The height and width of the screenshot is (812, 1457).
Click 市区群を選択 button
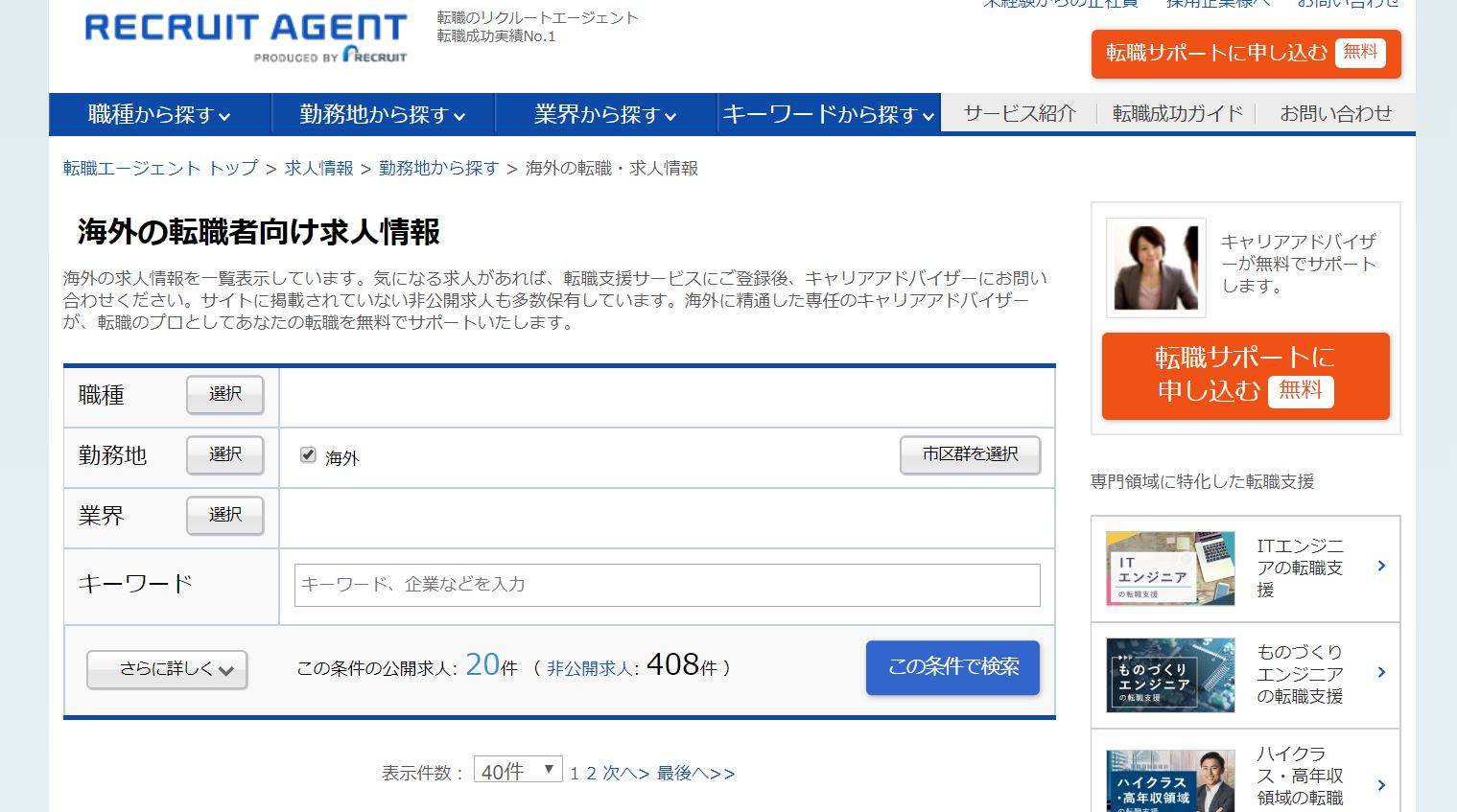click(x=970, y=455)
